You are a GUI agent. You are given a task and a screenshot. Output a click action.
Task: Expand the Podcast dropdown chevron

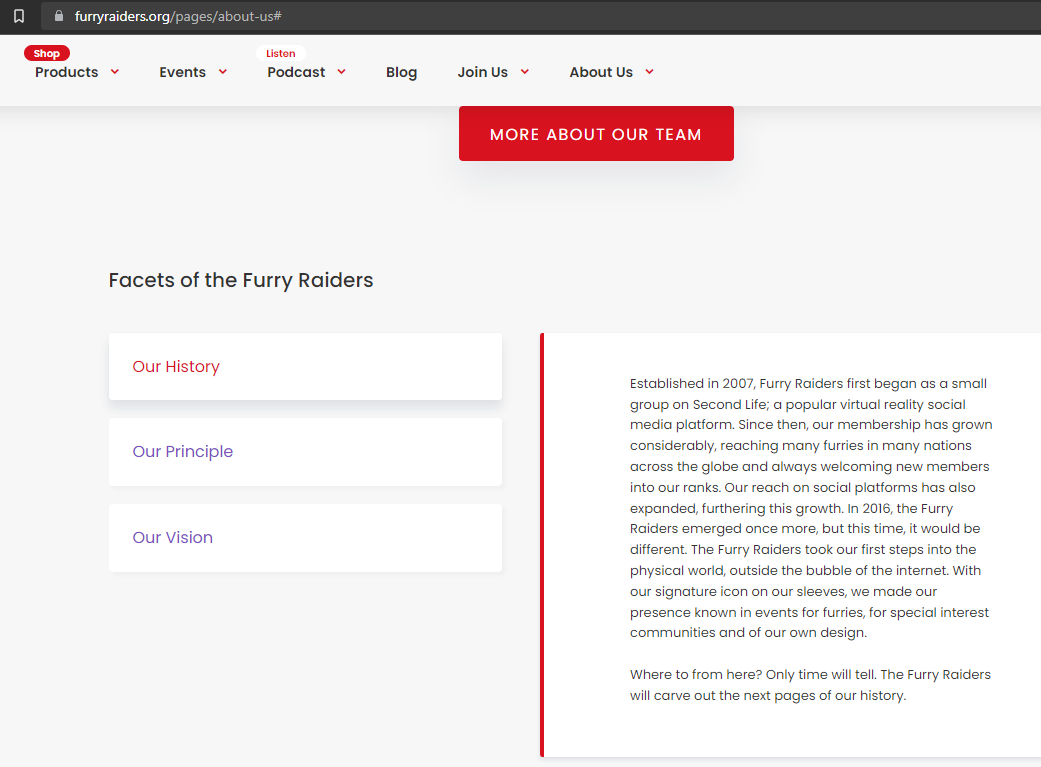point(342,72)
